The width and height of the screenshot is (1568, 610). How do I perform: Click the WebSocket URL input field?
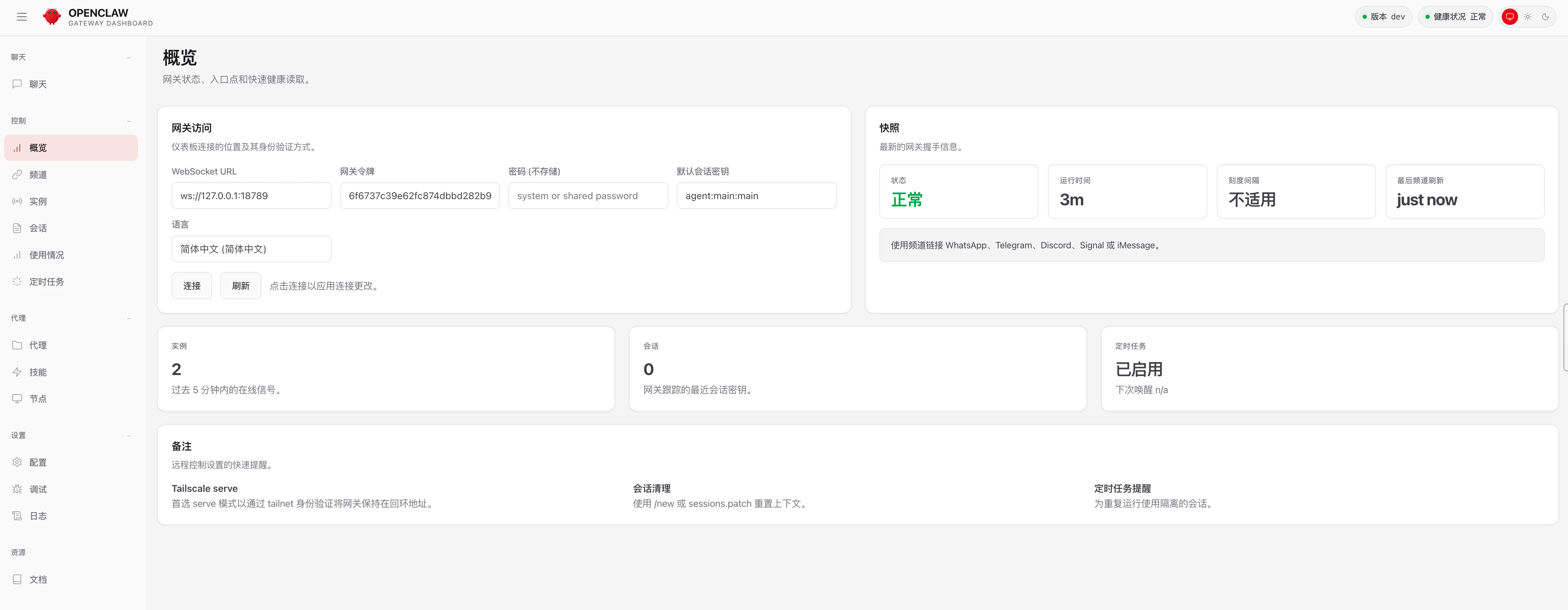click(251, 196)
